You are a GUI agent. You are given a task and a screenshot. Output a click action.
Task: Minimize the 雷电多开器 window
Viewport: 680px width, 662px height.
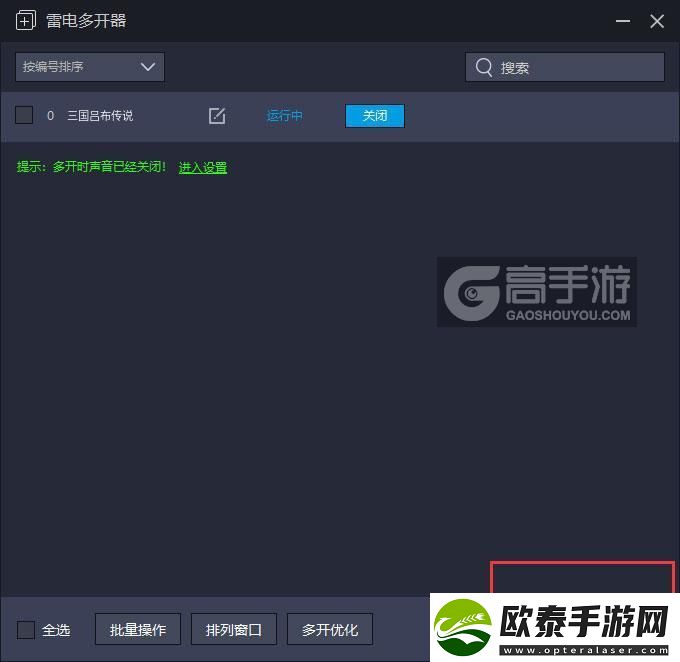click(623, 21)
